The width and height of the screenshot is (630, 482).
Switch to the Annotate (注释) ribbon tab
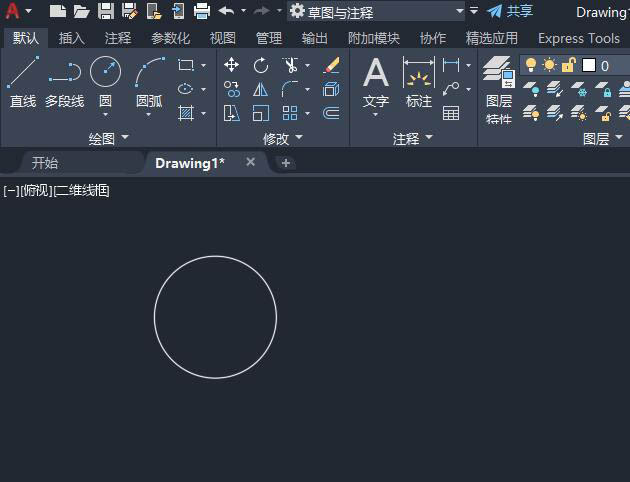[118, 39]
